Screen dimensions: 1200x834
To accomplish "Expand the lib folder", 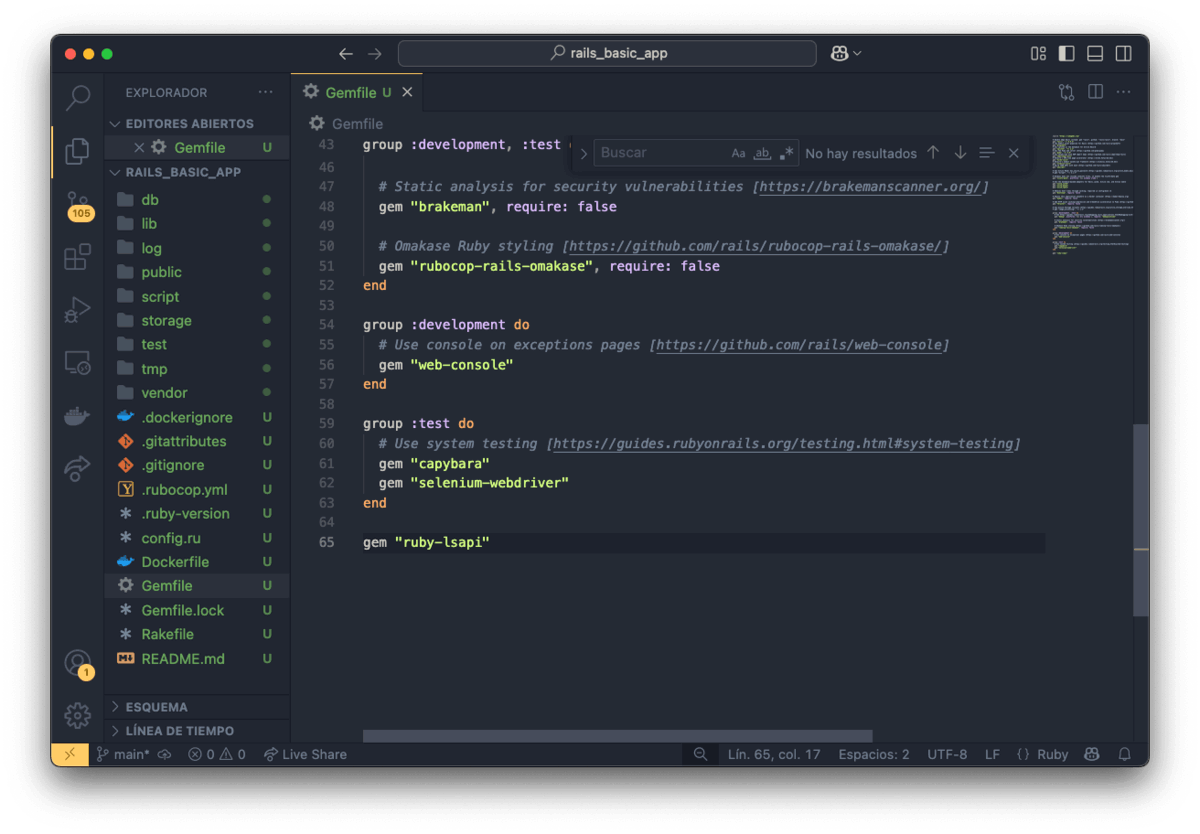I will pyautogui.click(x=197, y=224).
